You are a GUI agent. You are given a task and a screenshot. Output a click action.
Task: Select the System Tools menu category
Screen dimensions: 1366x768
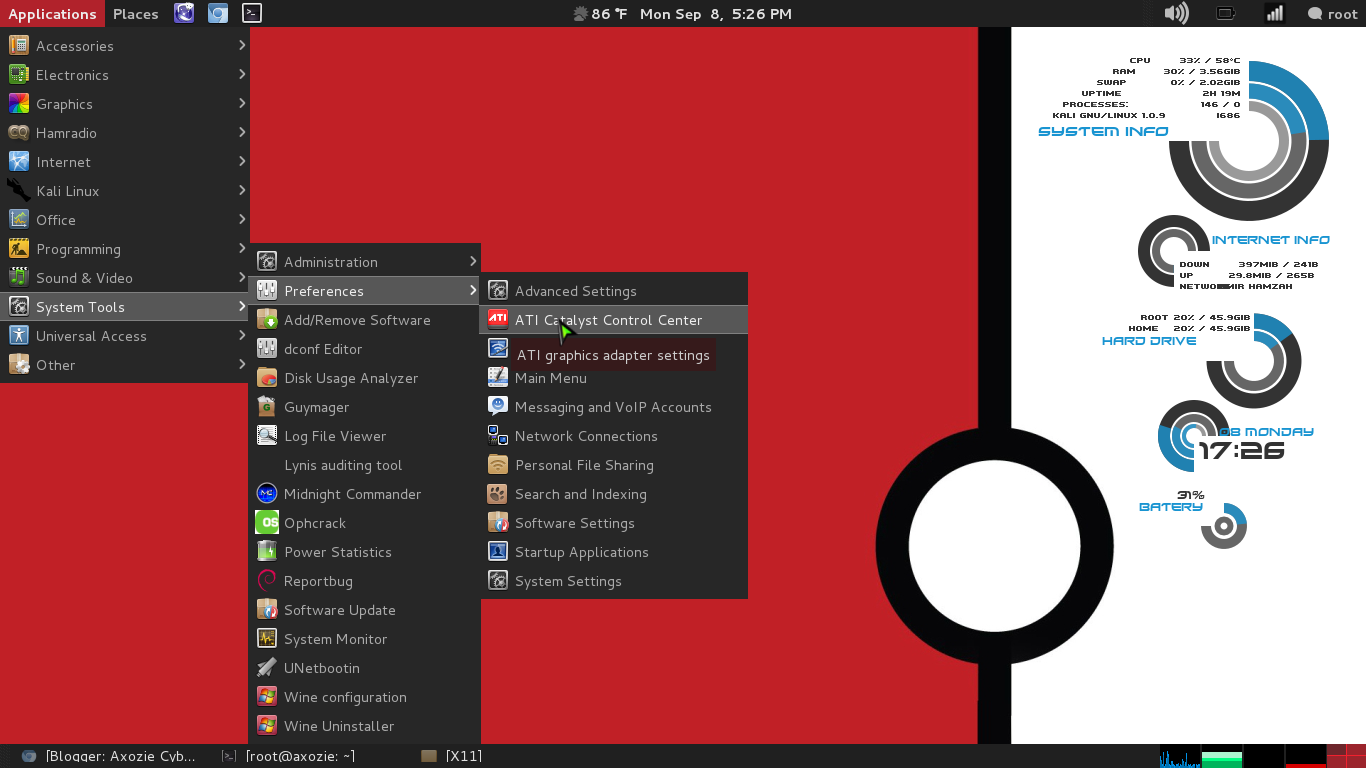click(125, 307)
